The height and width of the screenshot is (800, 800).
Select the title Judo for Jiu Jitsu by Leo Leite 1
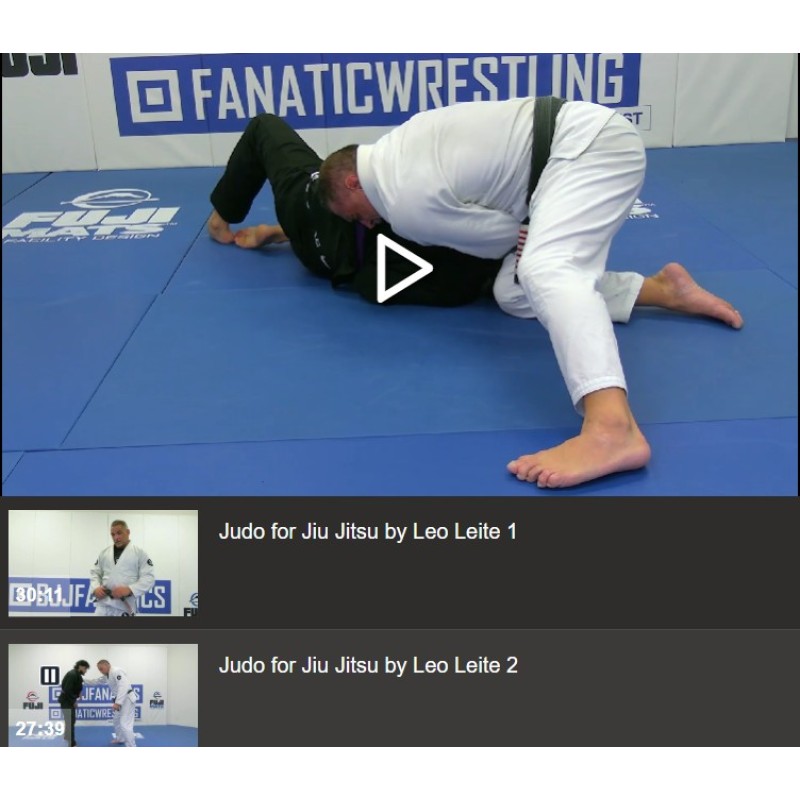click(x=367, y=532)
